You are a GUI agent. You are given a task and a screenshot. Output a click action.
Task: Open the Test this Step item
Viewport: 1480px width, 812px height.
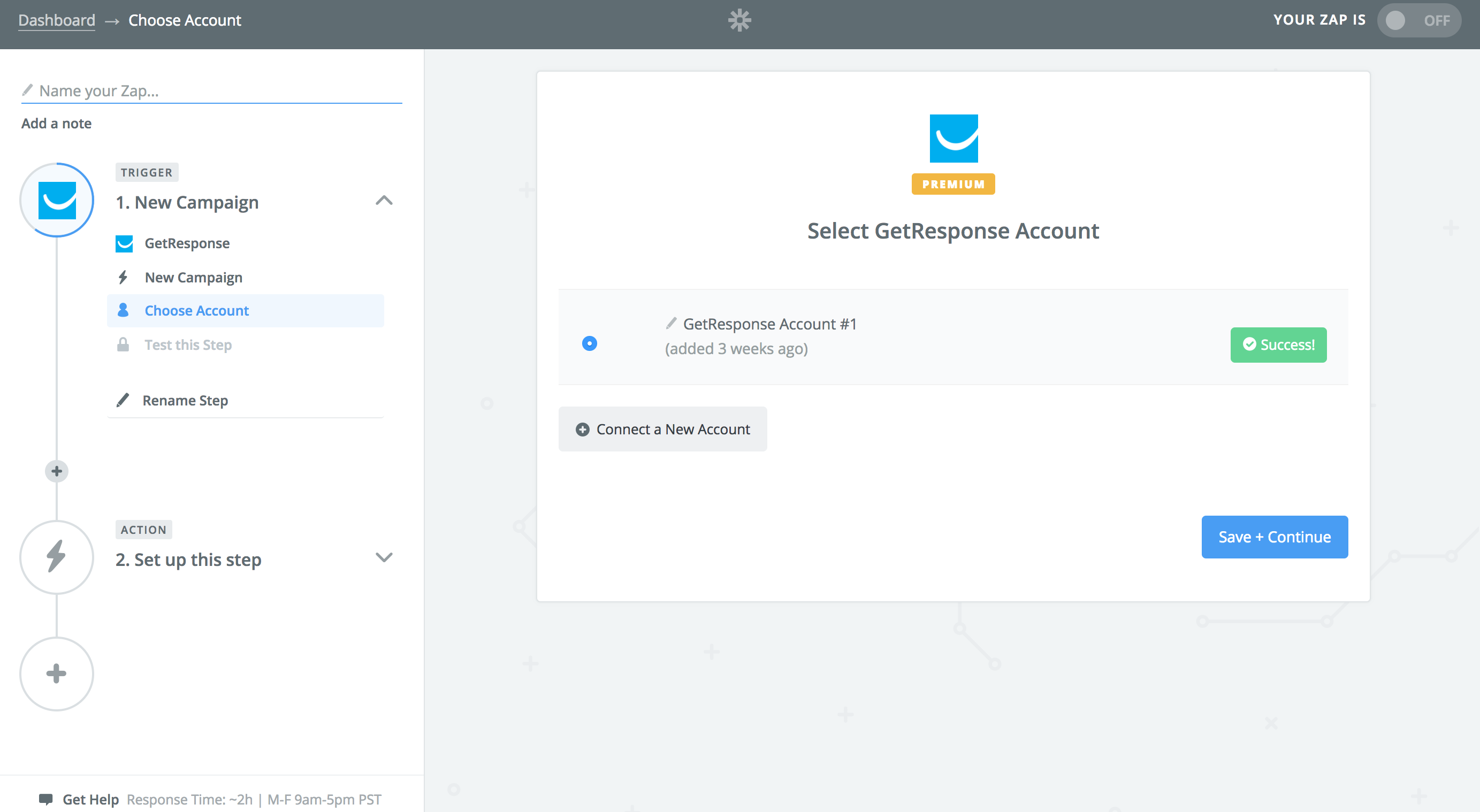point(245,344)
